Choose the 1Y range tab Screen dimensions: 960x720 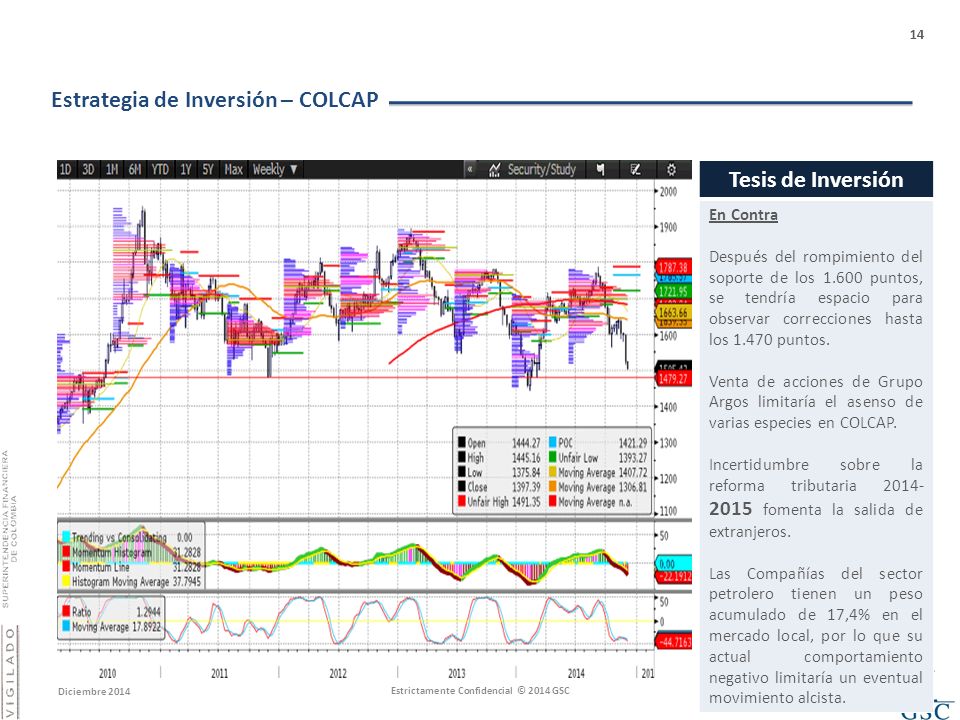(186, 170)
